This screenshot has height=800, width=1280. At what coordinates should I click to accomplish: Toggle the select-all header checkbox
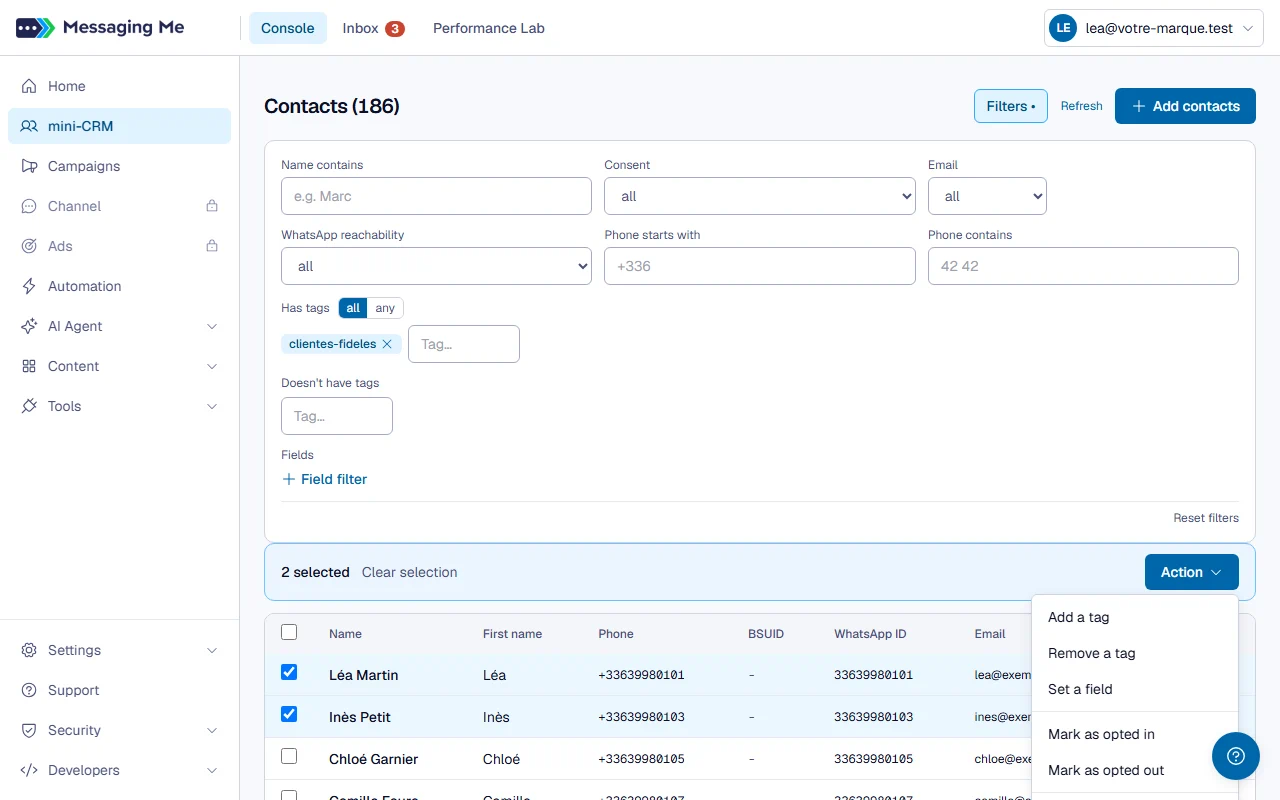pos(289,632)
